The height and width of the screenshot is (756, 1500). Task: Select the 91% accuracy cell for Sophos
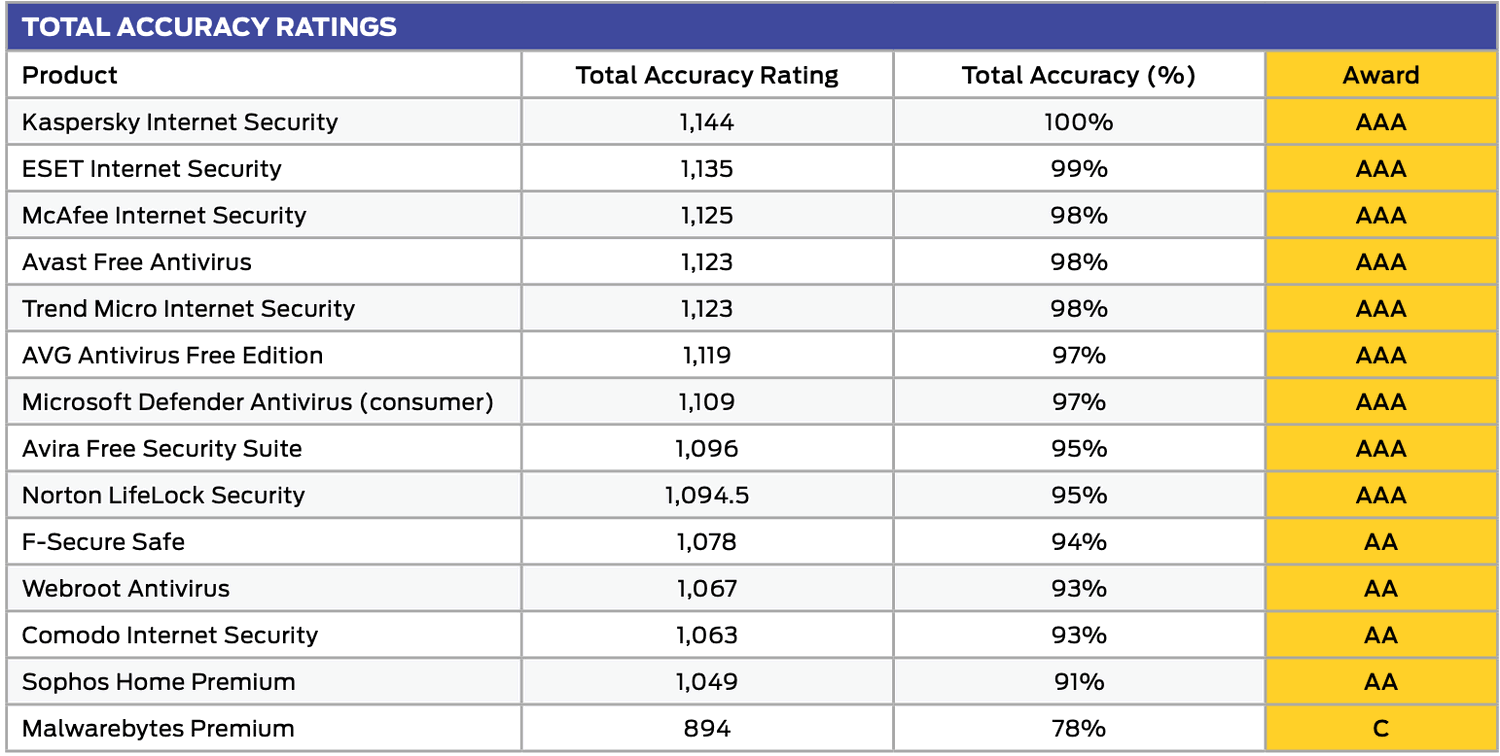pyautogui.click(x=1078, y=682)
